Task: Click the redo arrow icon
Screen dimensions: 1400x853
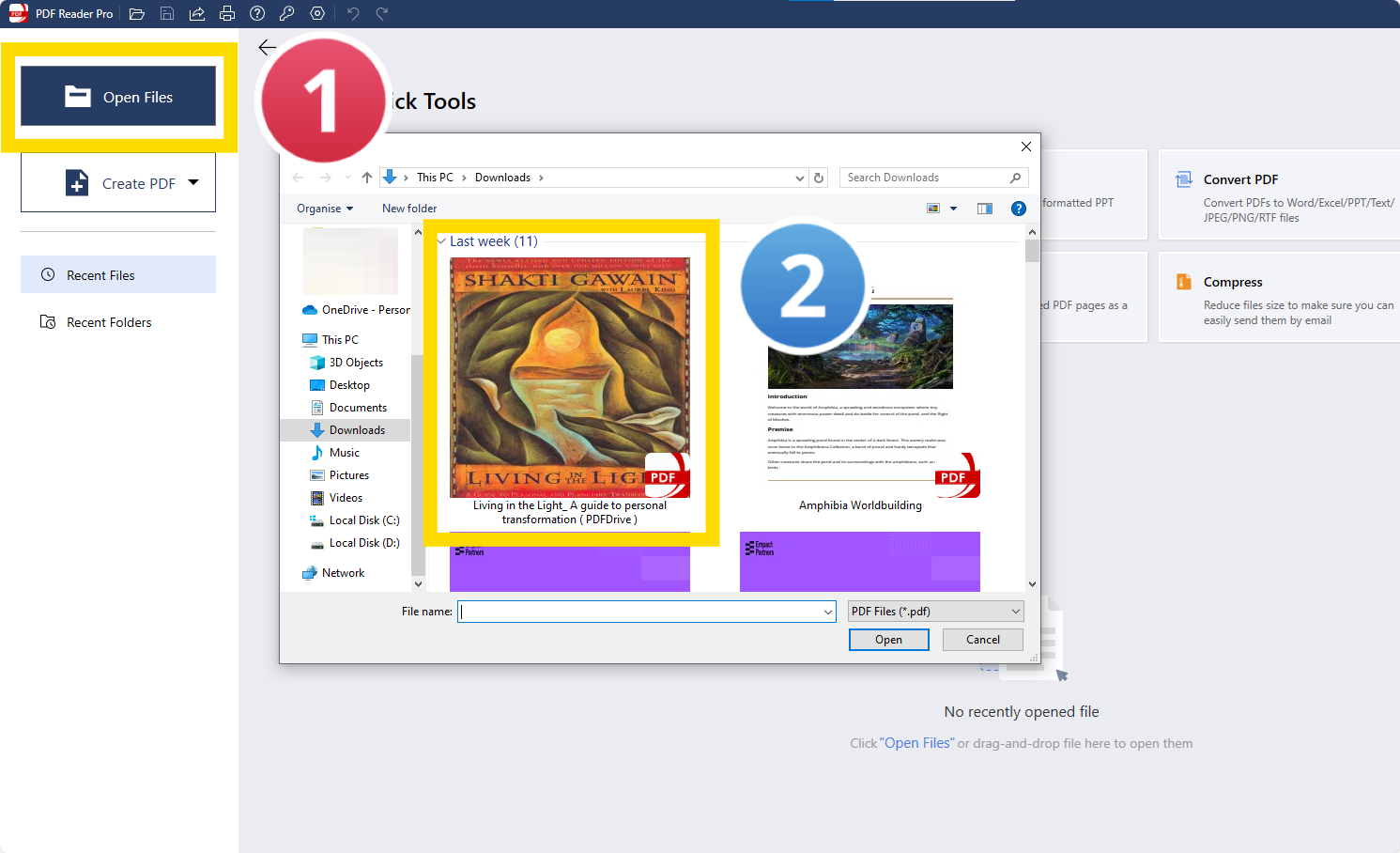Action: pyautogui.click(x=382, y=14)
